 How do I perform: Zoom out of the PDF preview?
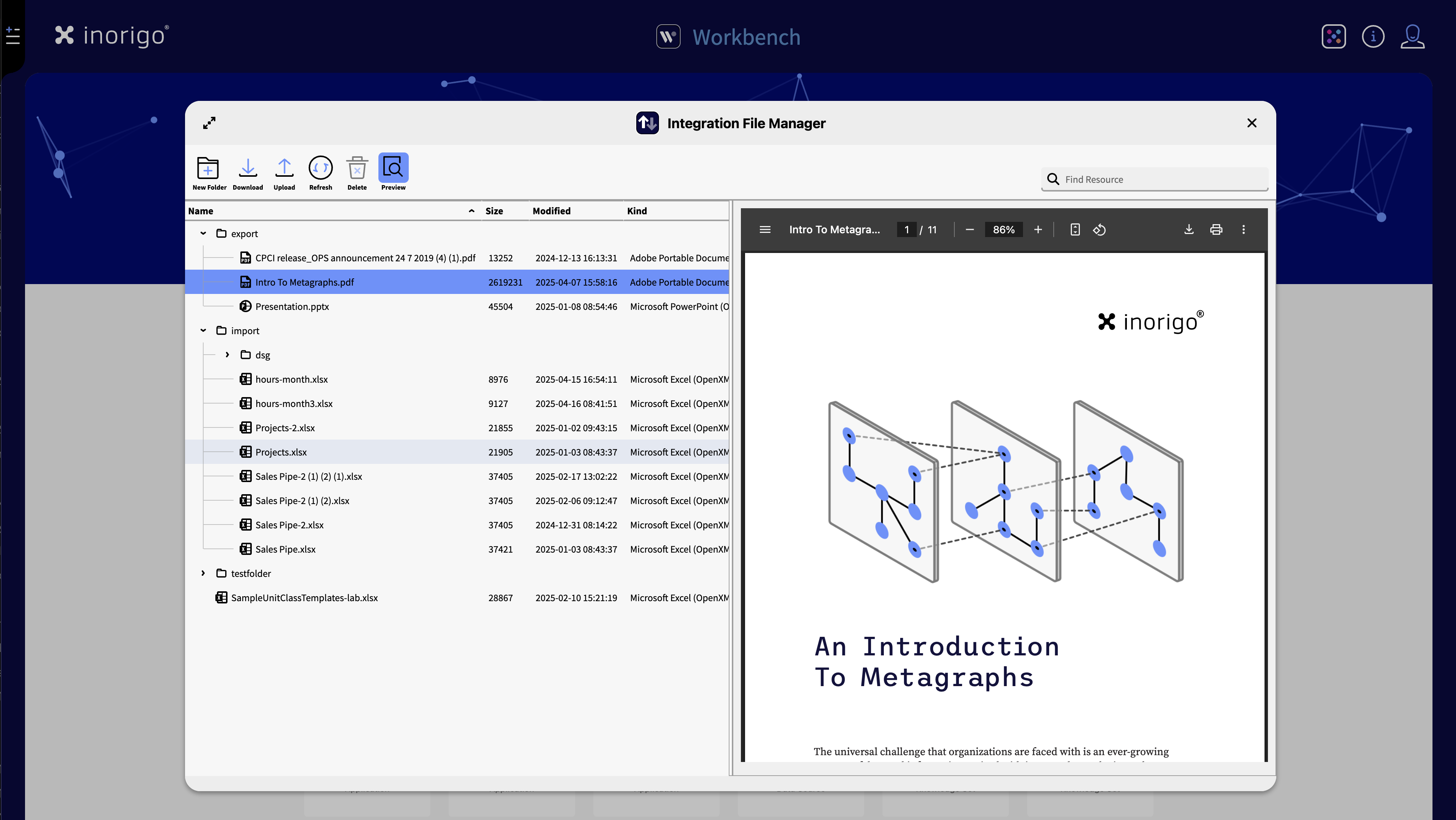point(970,229)
